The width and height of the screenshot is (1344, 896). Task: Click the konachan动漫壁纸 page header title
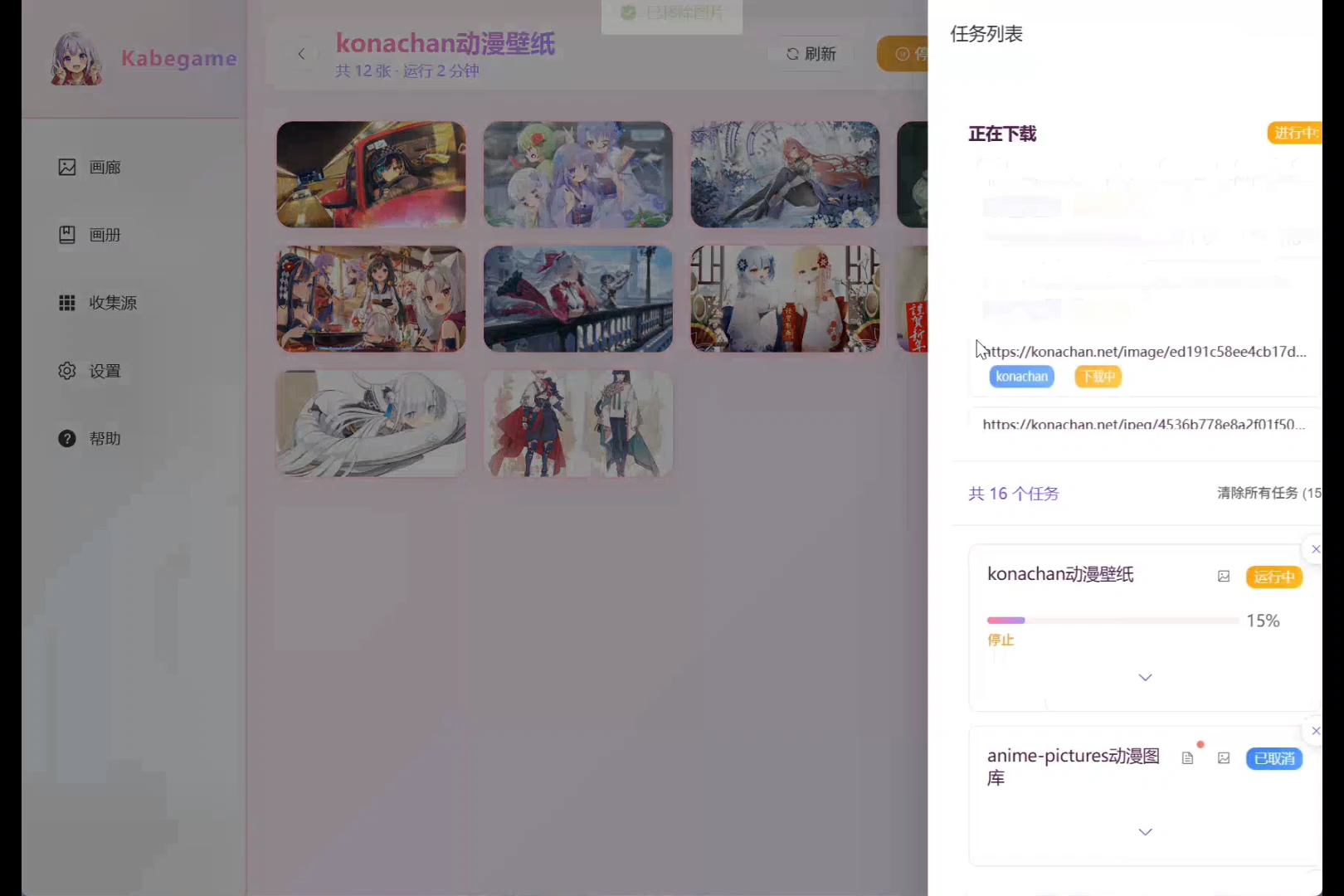446,43
